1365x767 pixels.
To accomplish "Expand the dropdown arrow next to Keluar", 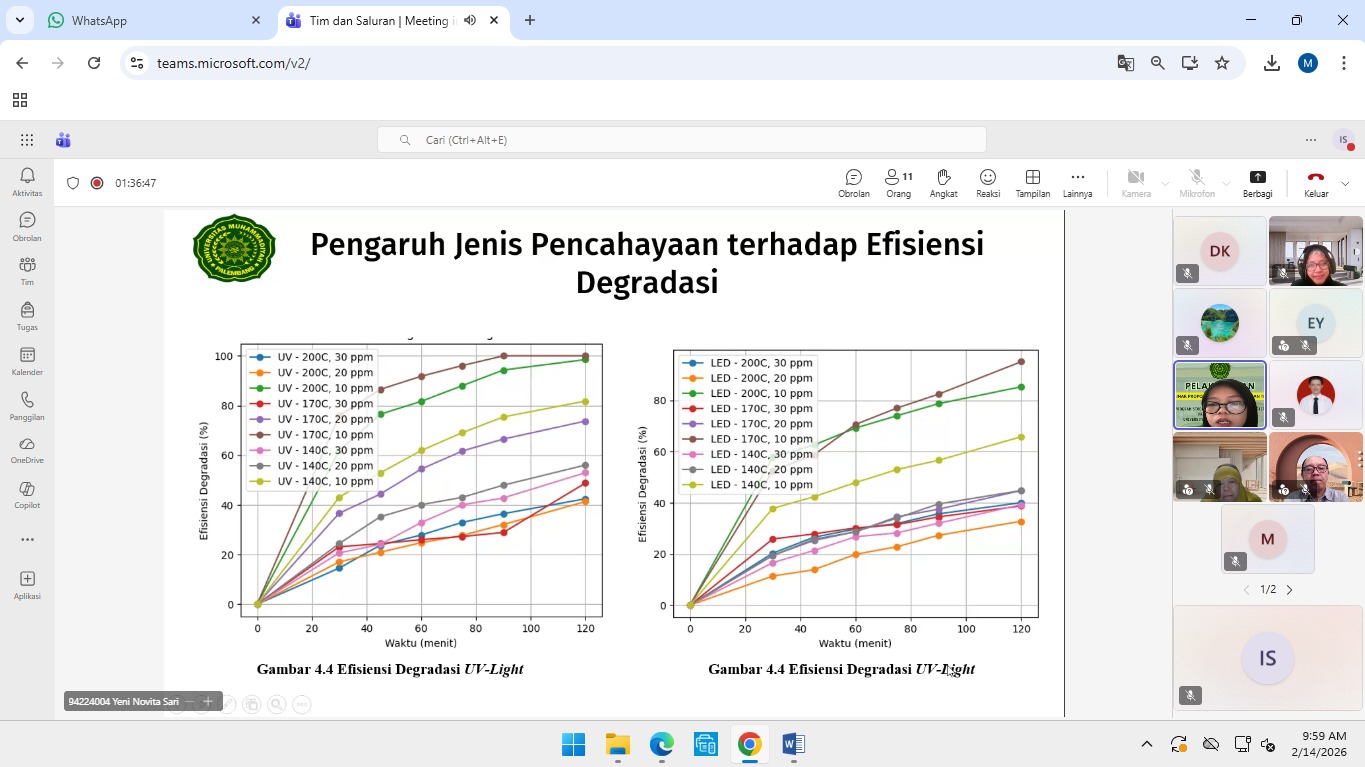I will coord(1345,183).
